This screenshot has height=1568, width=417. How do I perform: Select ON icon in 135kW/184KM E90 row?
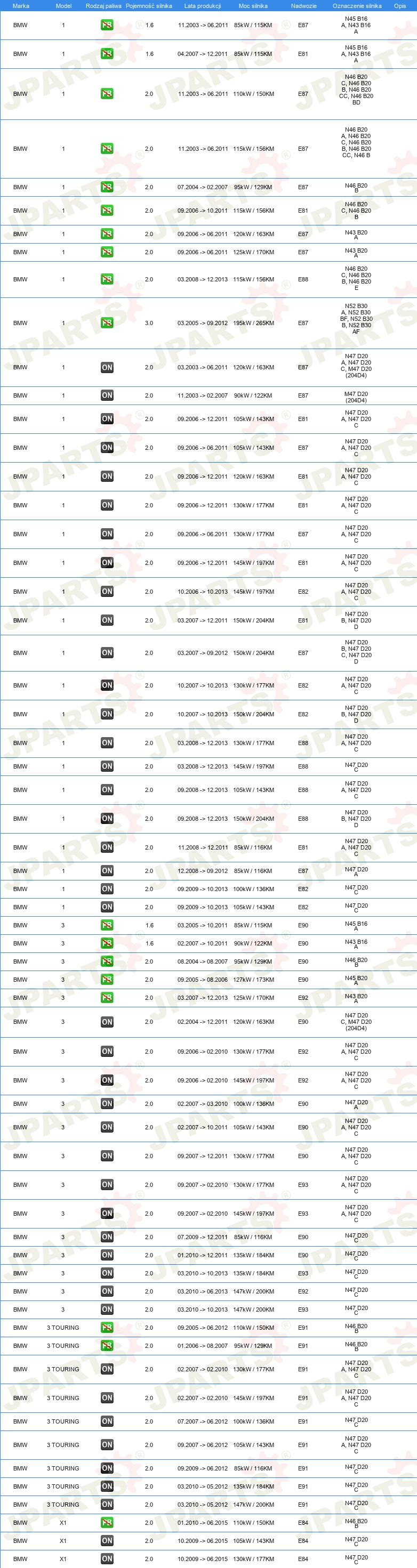[x=107, y=1255]
